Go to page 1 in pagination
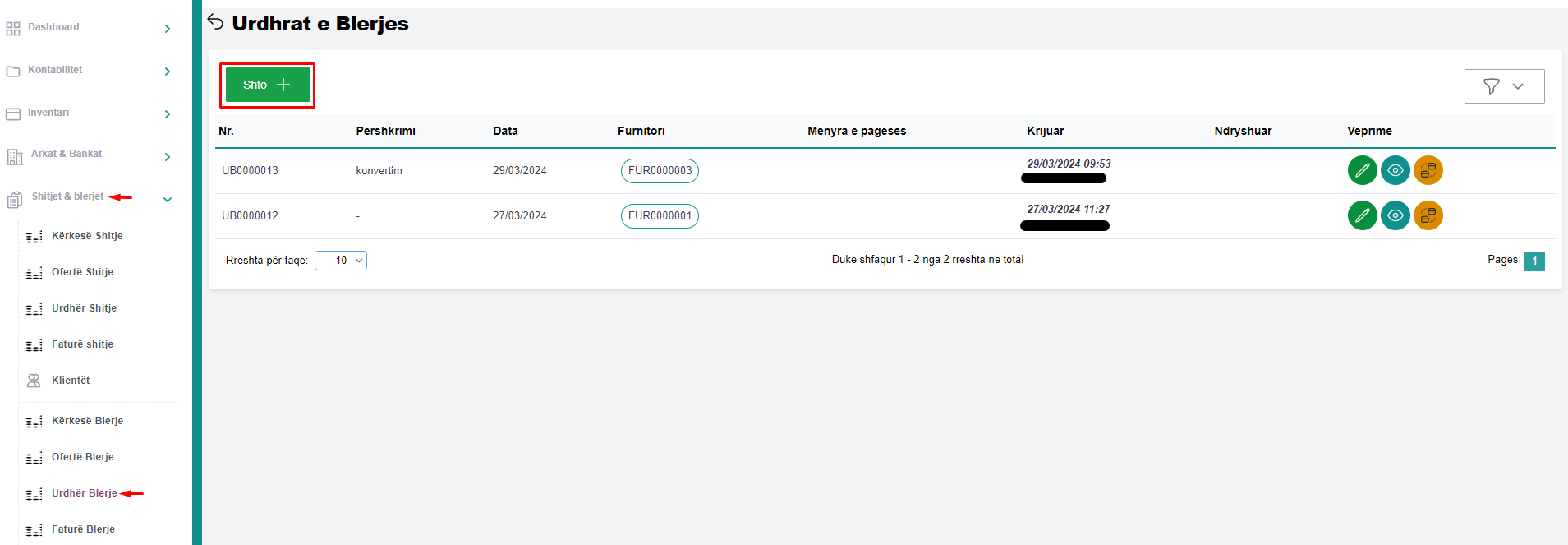The height and width of the screenshot is (545, 1568). pyautogui.click(x=1534, y=261)
